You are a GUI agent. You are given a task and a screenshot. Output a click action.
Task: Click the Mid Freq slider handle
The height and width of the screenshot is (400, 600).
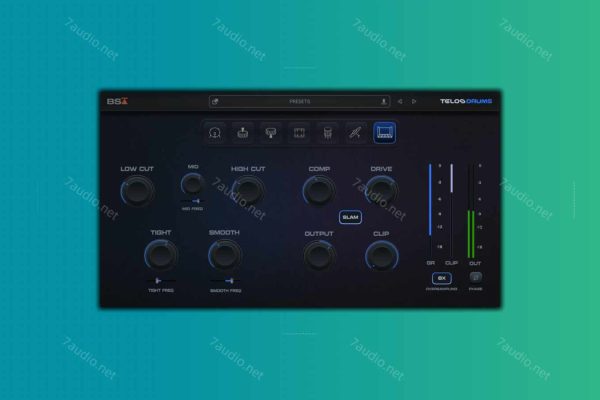click(197, 201)
